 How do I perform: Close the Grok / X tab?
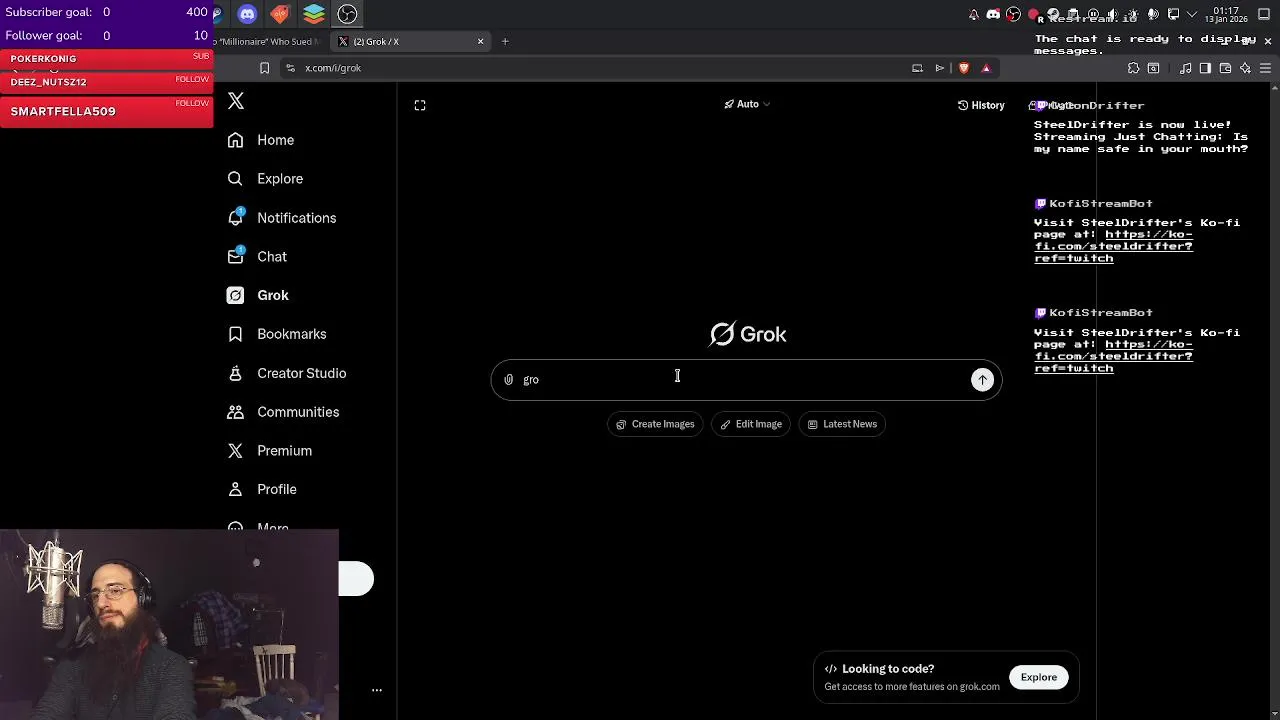(480, 42)
